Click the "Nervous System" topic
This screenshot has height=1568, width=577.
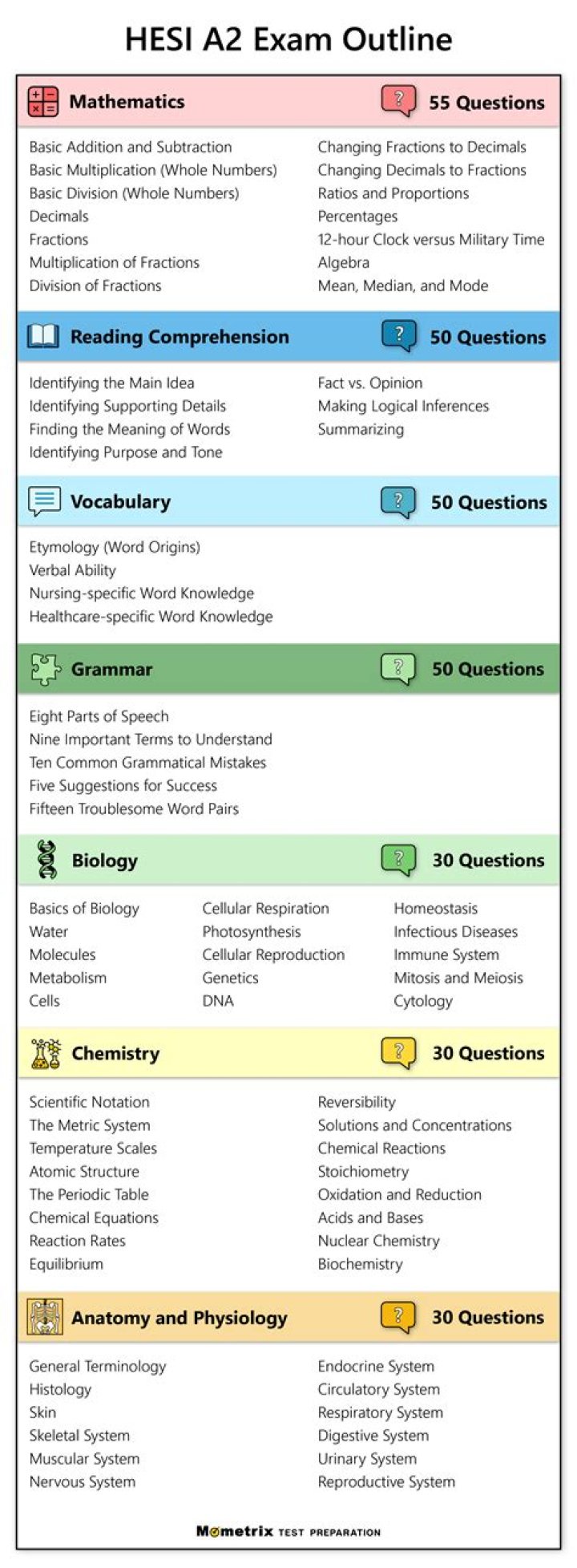point(83,1482)
